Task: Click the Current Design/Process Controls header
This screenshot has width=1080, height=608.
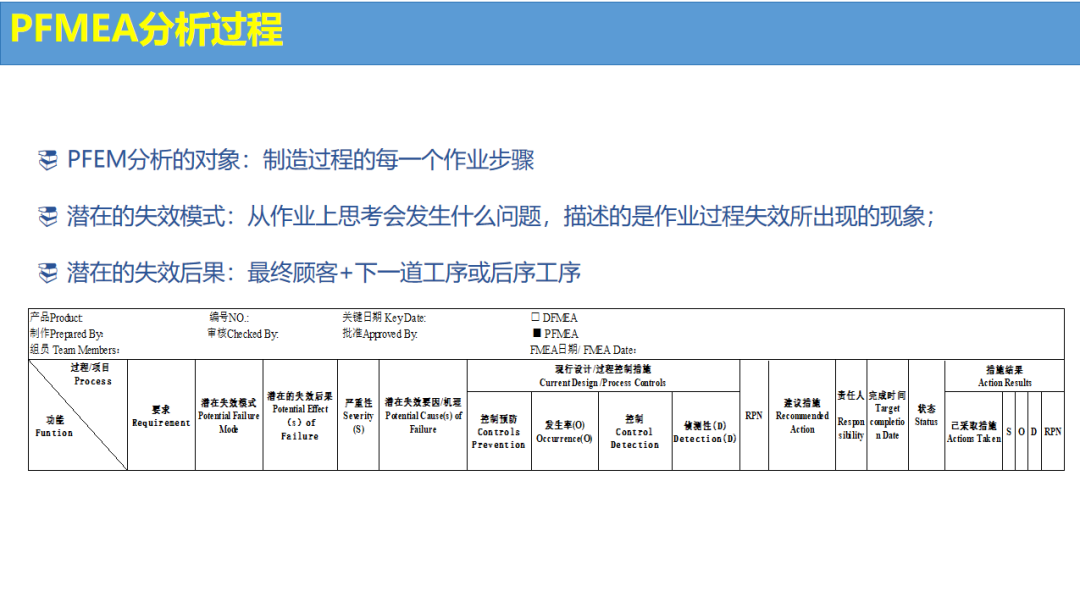Action: pos(602,376)
